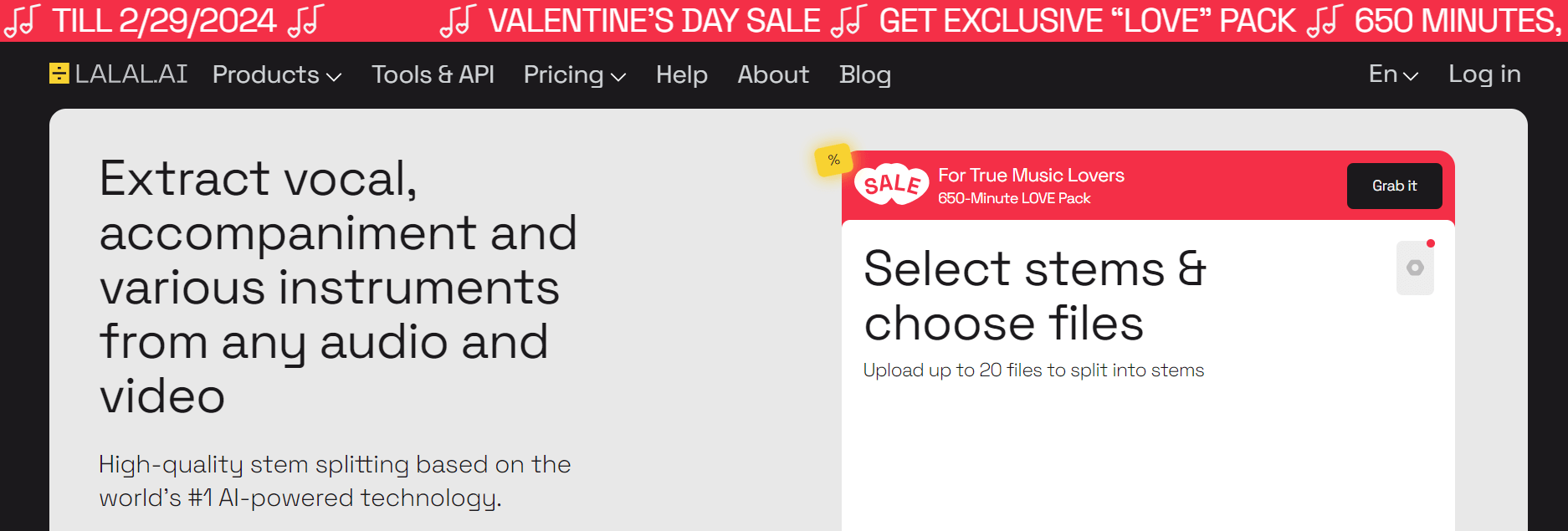Click the yellow percent discount badge
The image size is (1568, 531).
(833, 160)
